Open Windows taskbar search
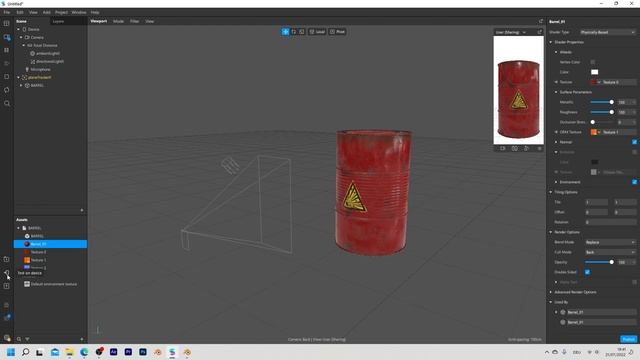The width and height of the screenshot is (640, 360). click(x=25, y=352)
